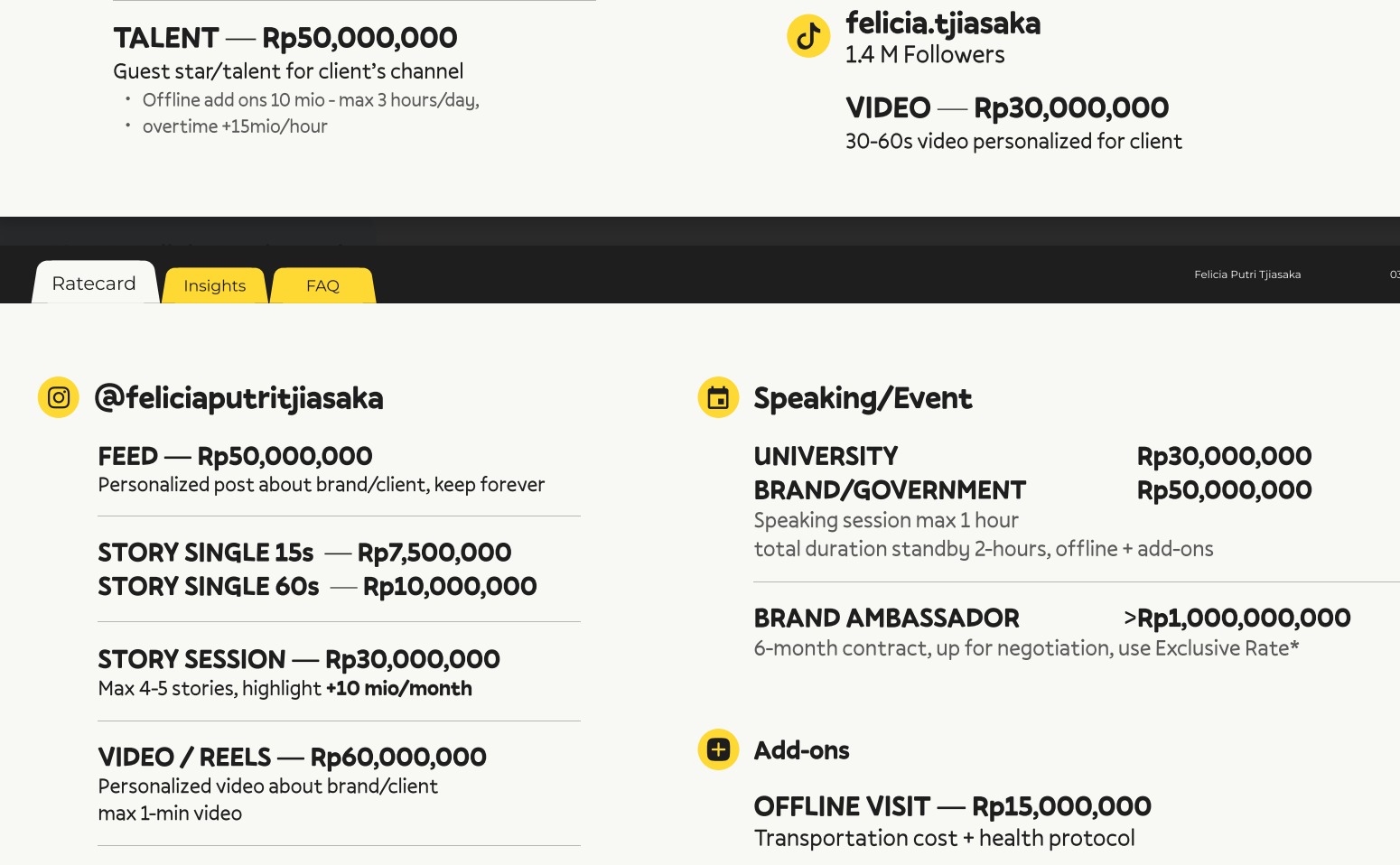Click the TikTok logo icon
The width and height of the screenshot is (1400, 865).
[808, 36]
